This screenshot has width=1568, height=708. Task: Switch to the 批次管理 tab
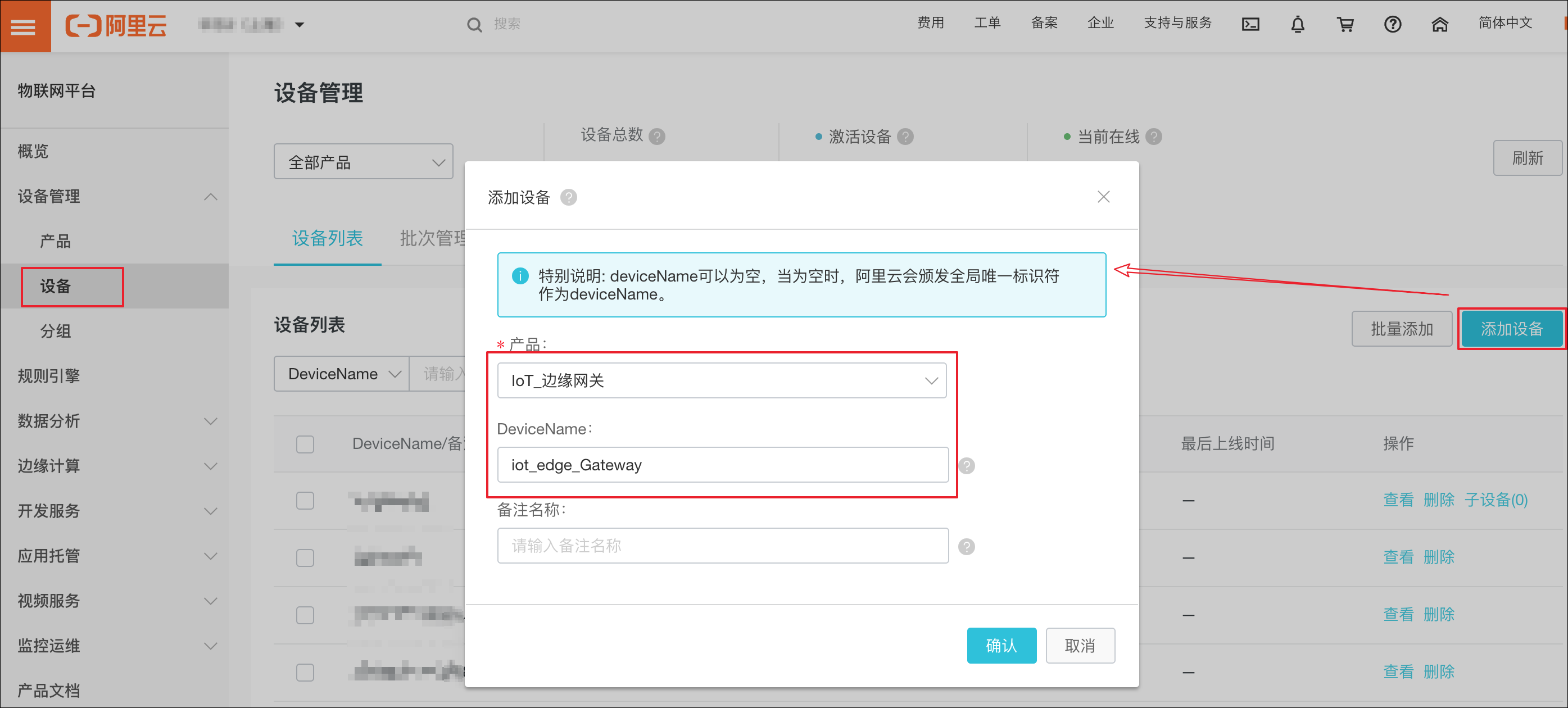(x=433, y=238)
